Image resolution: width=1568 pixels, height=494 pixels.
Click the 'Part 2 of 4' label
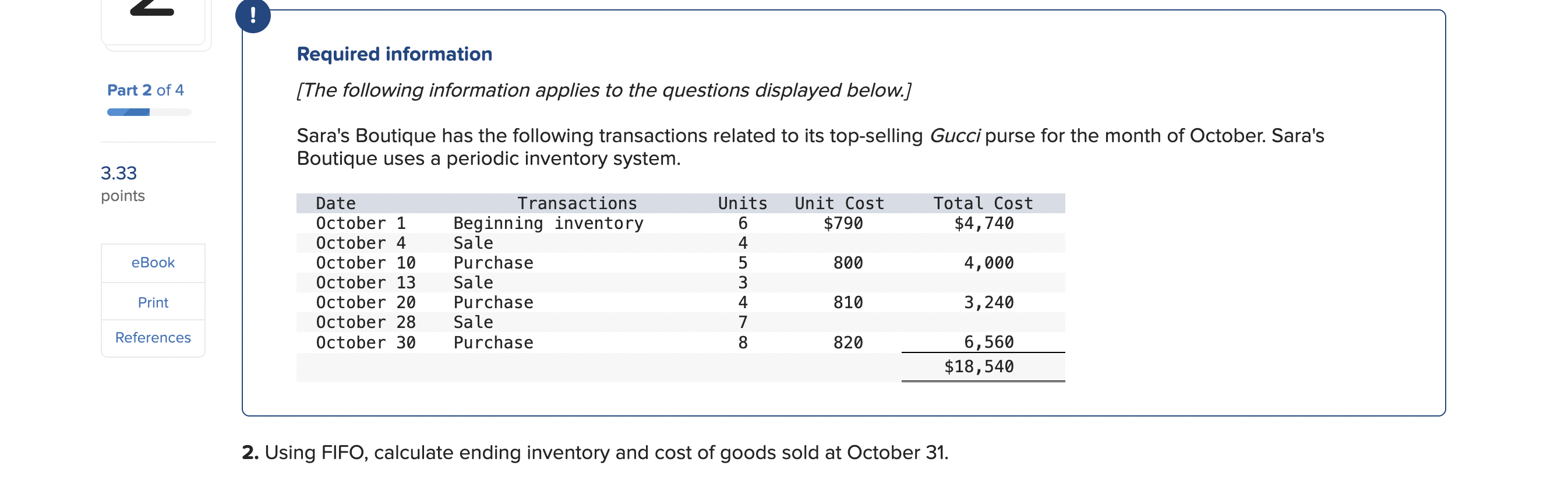[146, 90]
